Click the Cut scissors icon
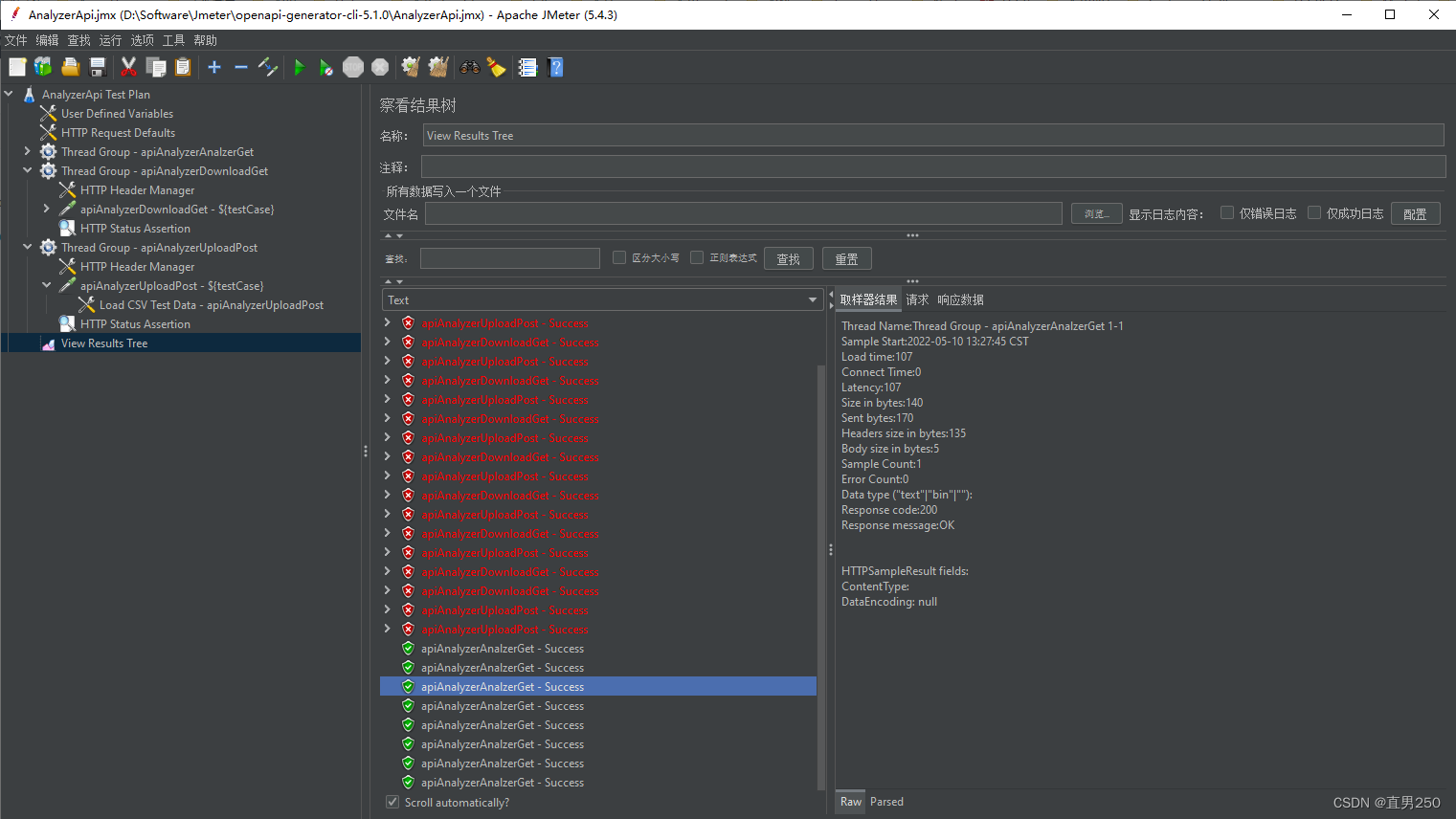Screen dimensions: 1456x819 click(128, 67)
